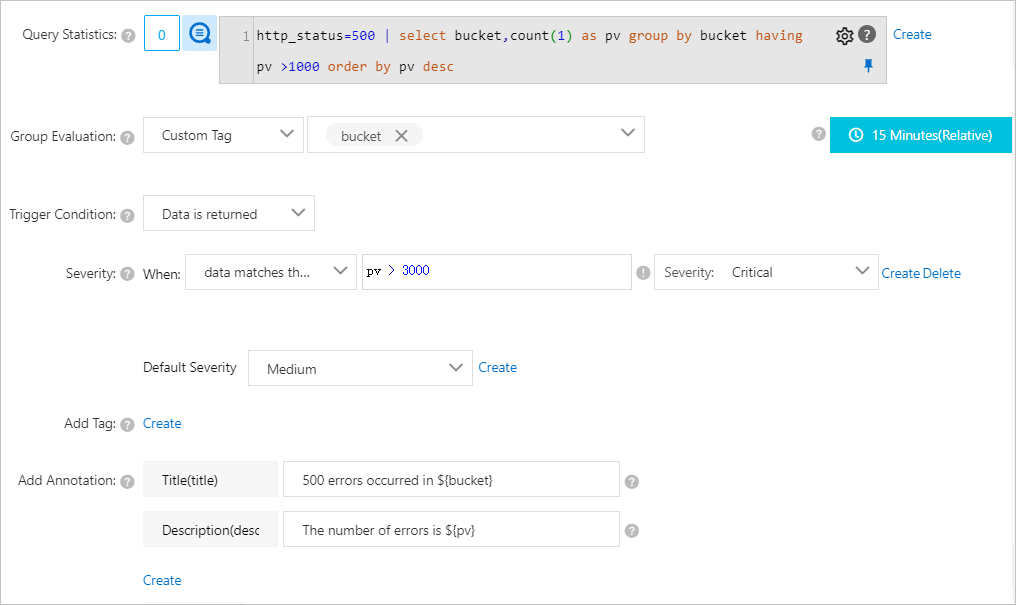Click Create link beside Default Severity
Image resolution: width=1016 pixels, height=605 pixels.
pyautogui.click(x=498, y=367)
